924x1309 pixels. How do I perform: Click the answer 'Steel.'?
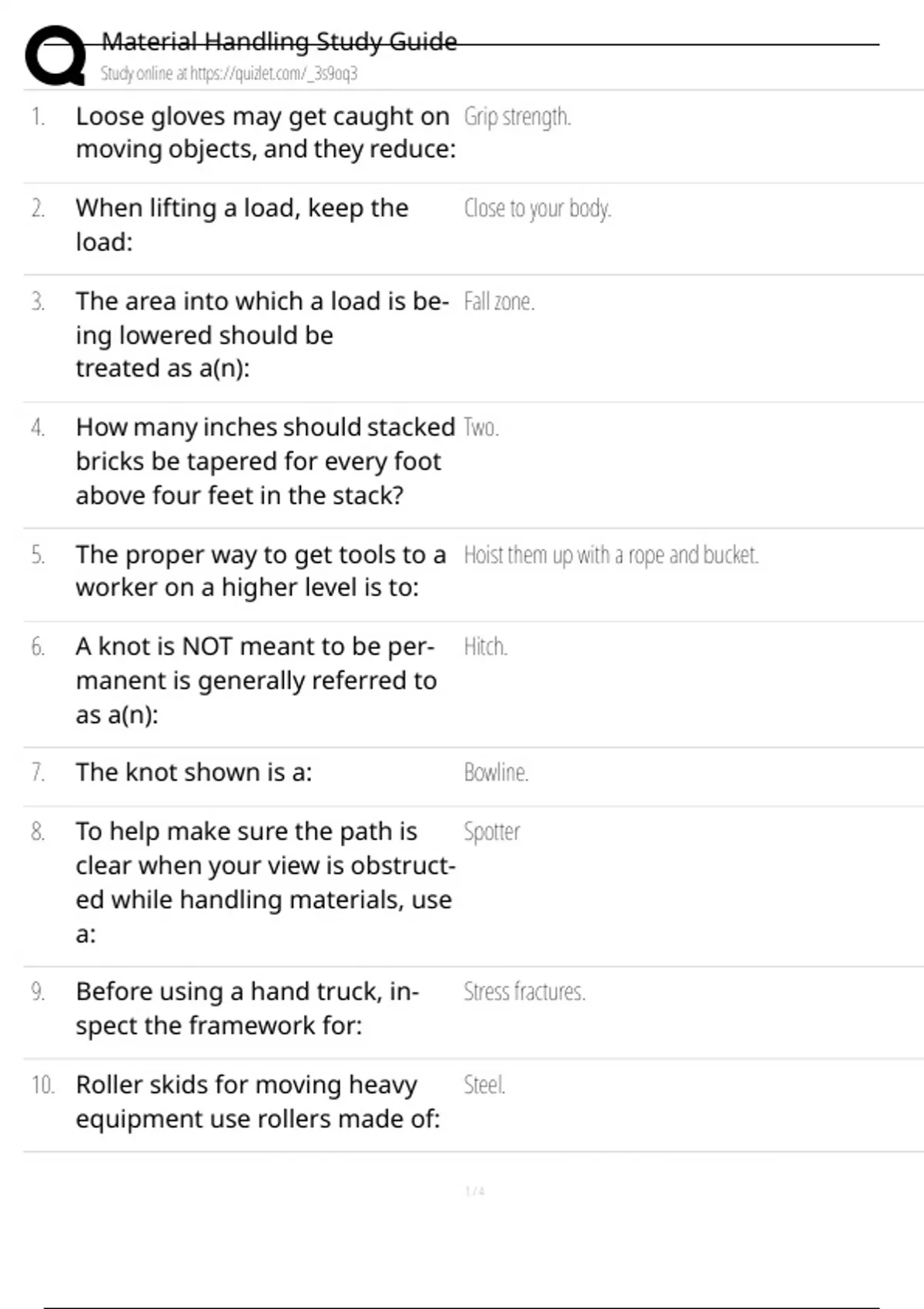pyautogui.click(x=484, y=1085)
